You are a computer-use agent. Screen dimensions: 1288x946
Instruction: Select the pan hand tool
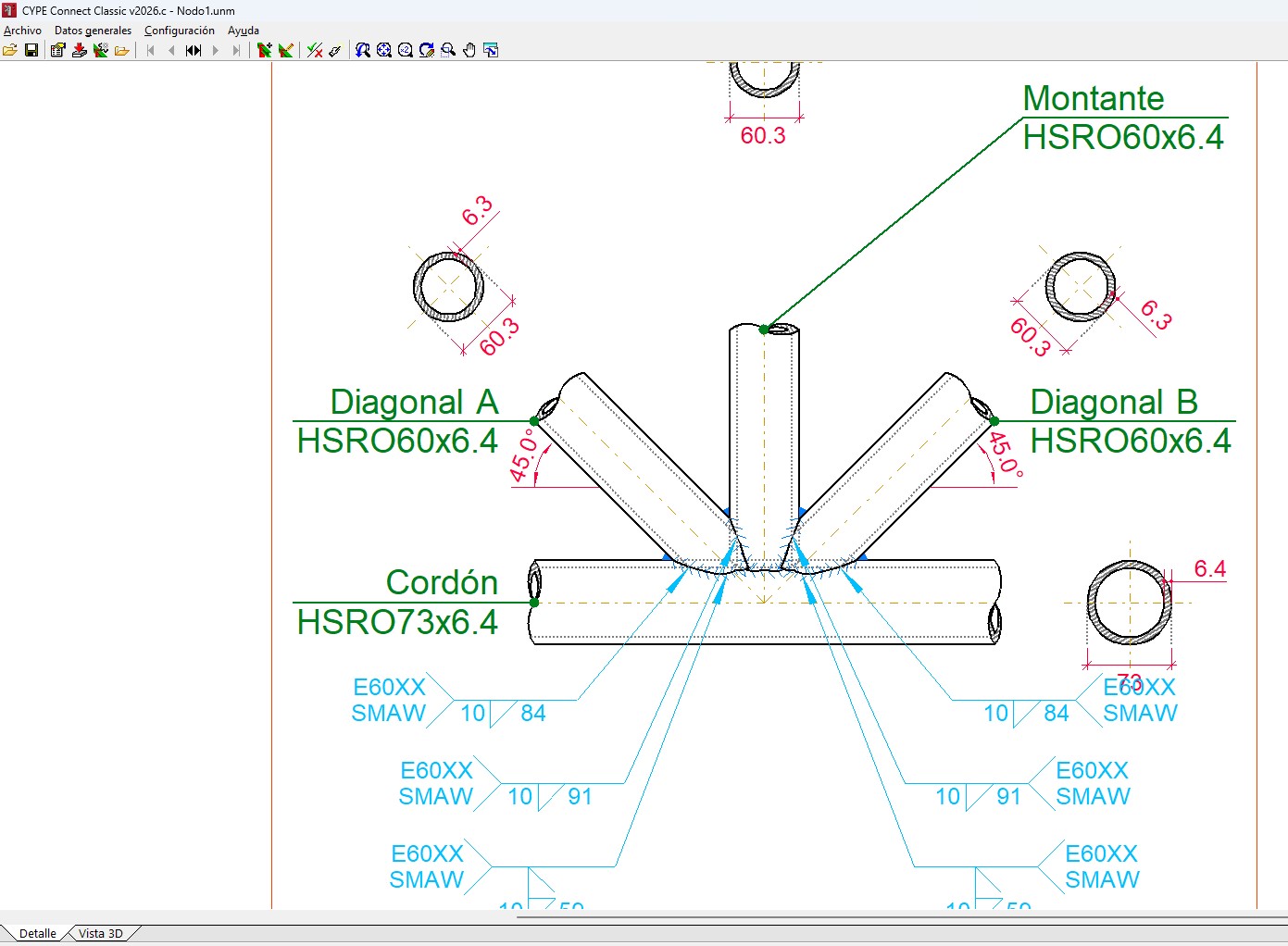(x=469, y=50)
